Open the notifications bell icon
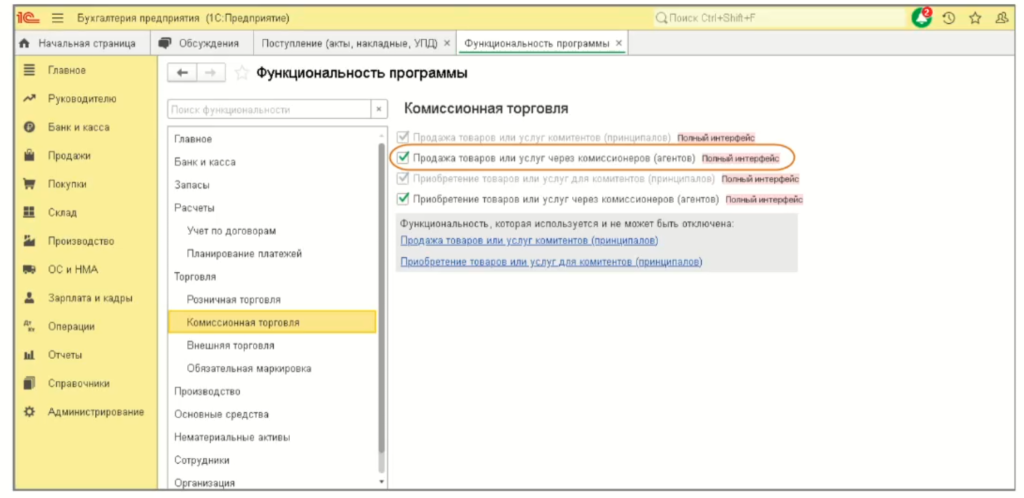Screen dimensions: 1024x498 pos(920,18)
